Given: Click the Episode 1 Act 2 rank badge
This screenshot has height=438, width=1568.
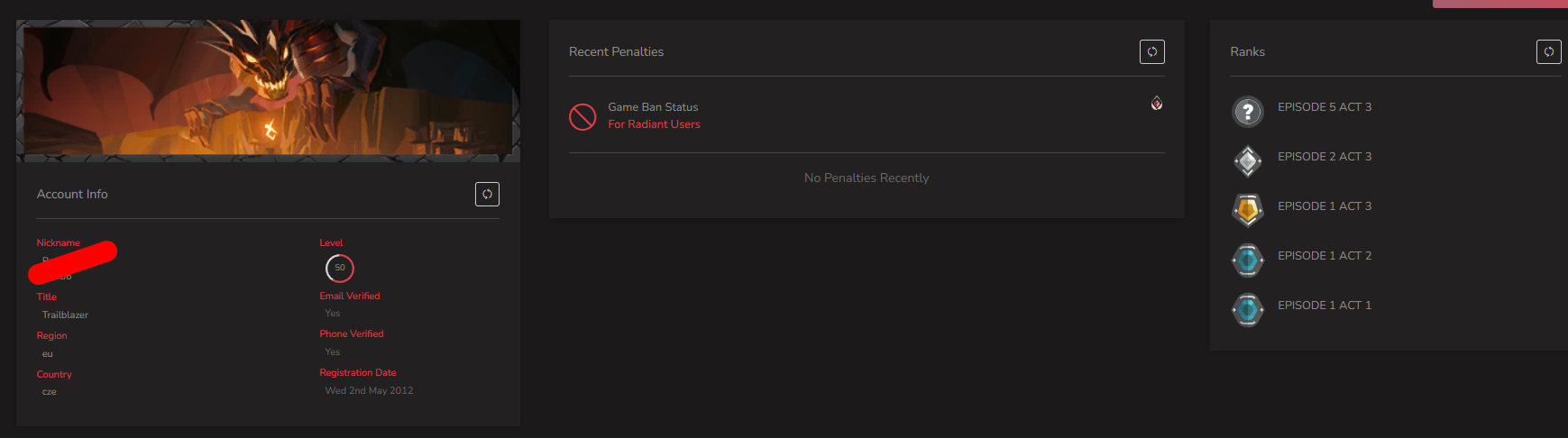Looking at the screenshot, I should pyautogui.click(x=1248, y=260).
